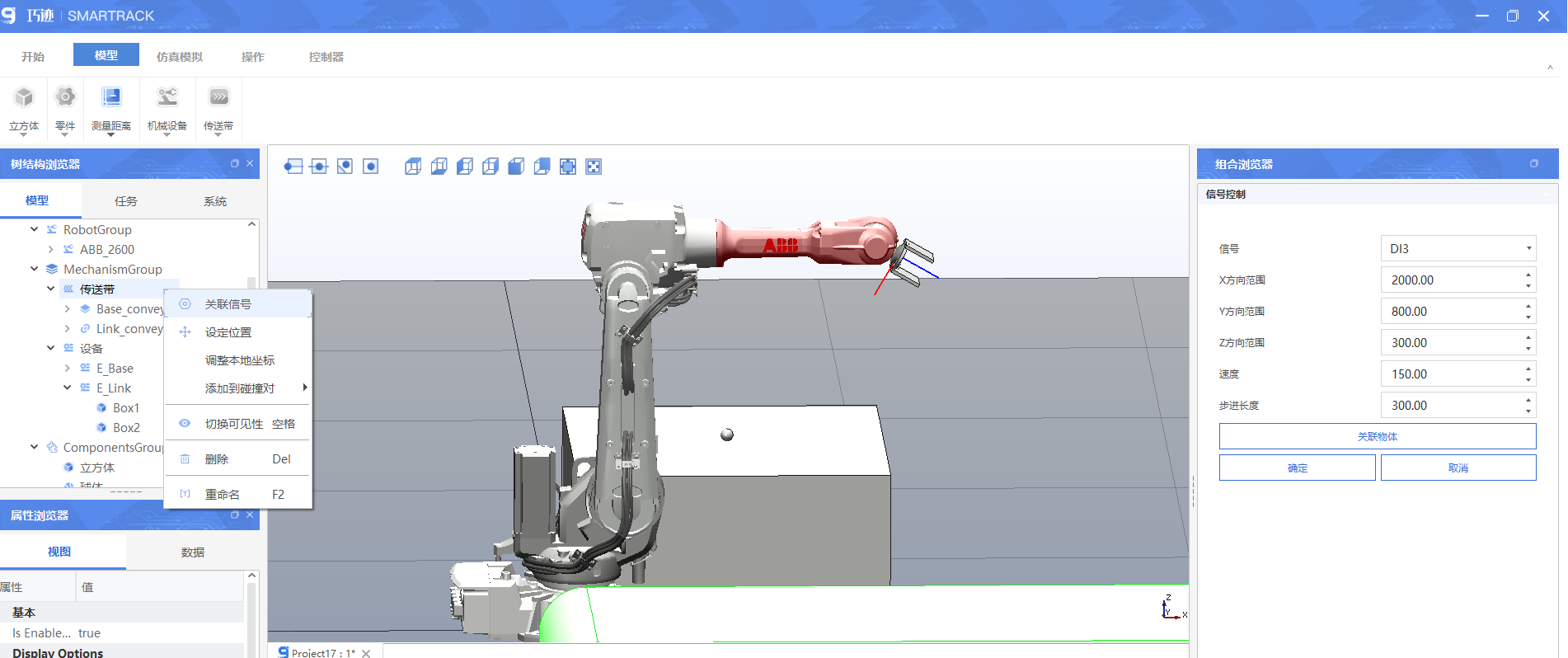This screenshot has width=1568, height=658.
Task: Open the 机械设备 mechanism tool
Action: (x=167, y=109)
